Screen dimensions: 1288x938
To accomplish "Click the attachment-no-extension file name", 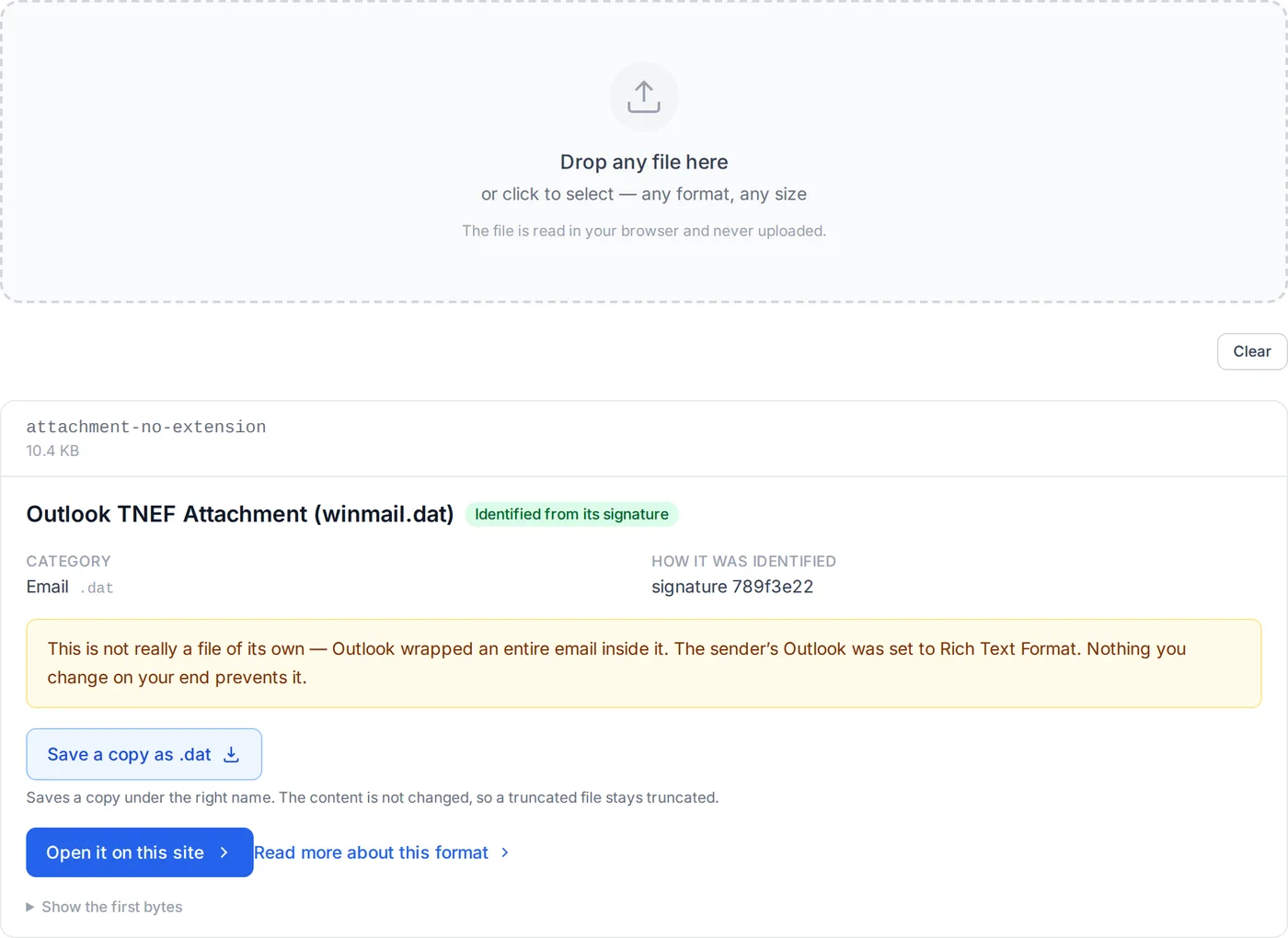I will click(146, 427).
